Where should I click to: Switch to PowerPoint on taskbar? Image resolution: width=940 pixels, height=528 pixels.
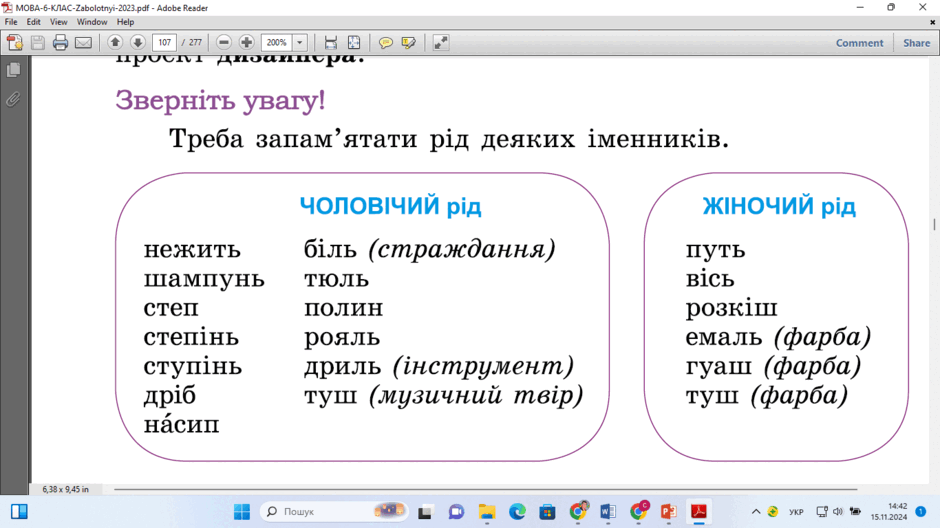tap(668, 512)
